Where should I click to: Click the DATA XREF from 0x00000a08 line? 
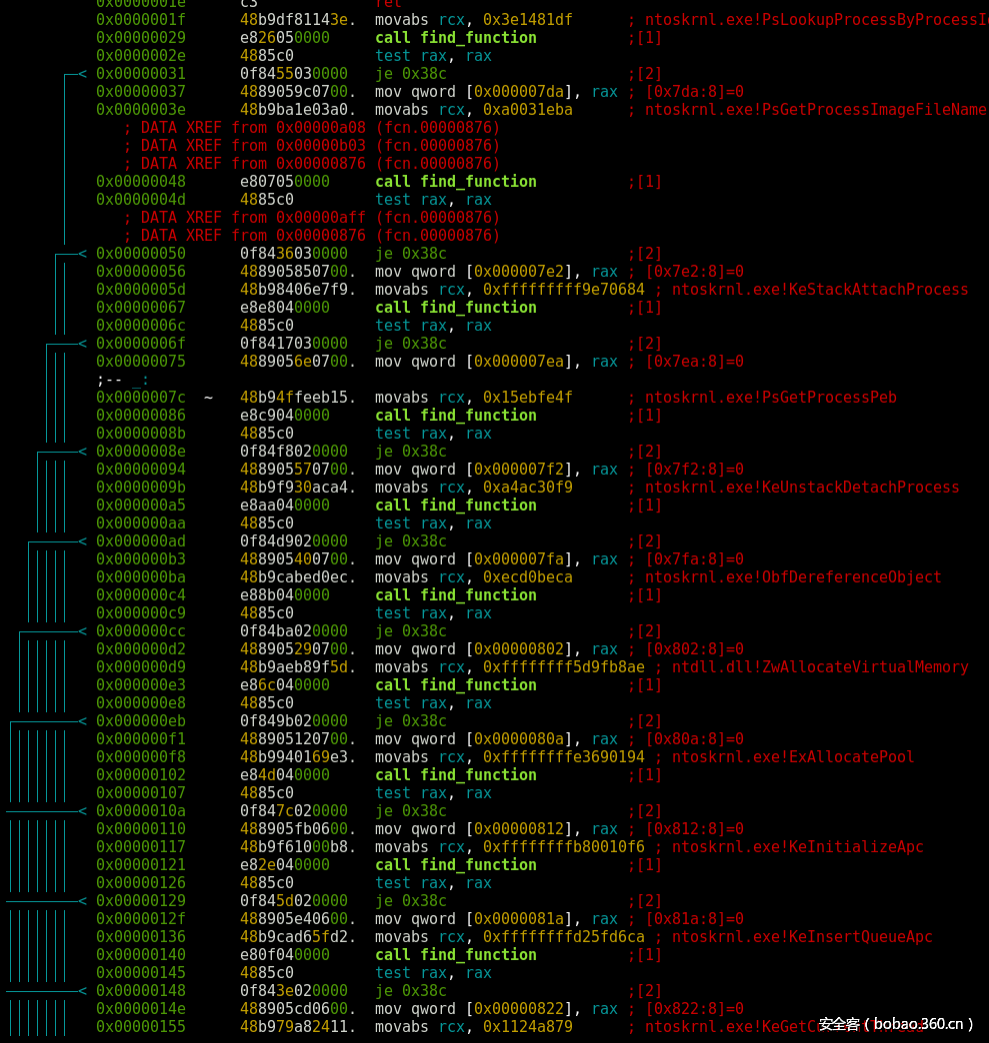tap(311, 128)
